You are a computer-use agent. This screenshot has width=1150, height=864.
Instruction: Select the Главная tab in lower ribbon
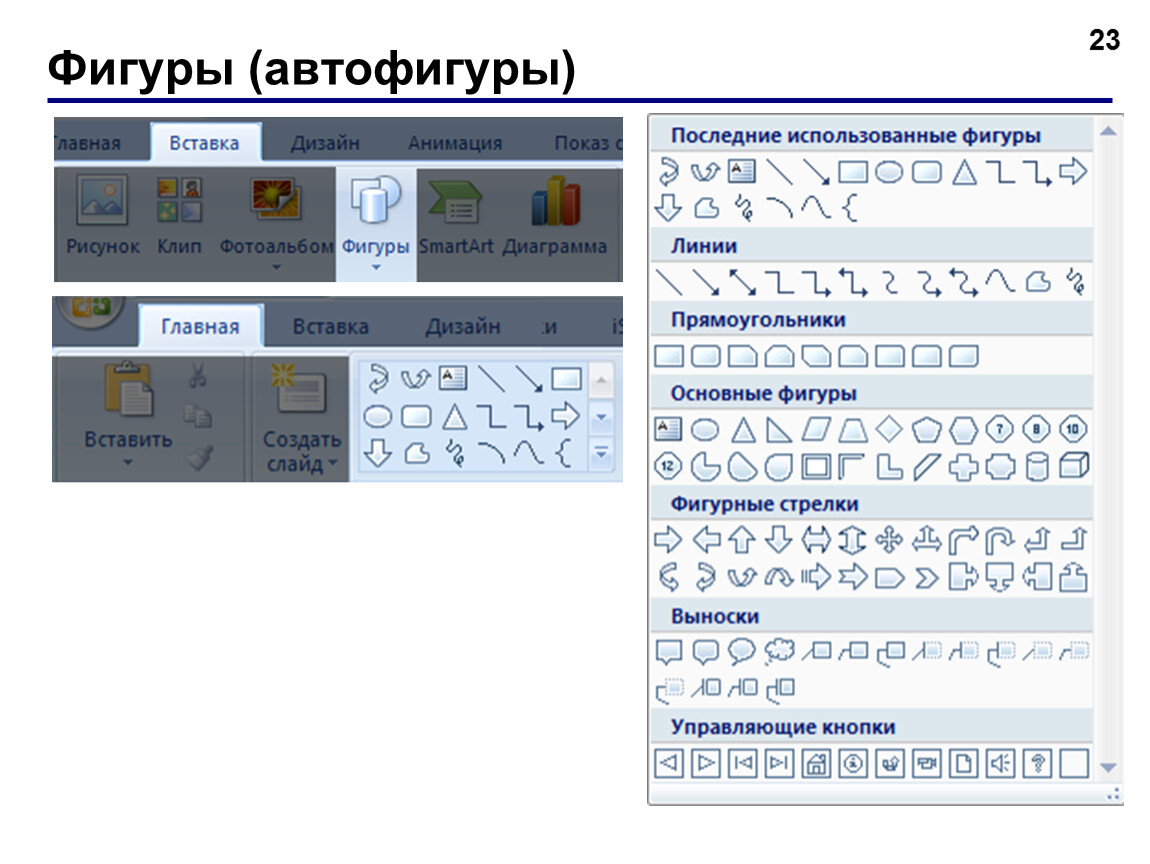coord(200,326)
